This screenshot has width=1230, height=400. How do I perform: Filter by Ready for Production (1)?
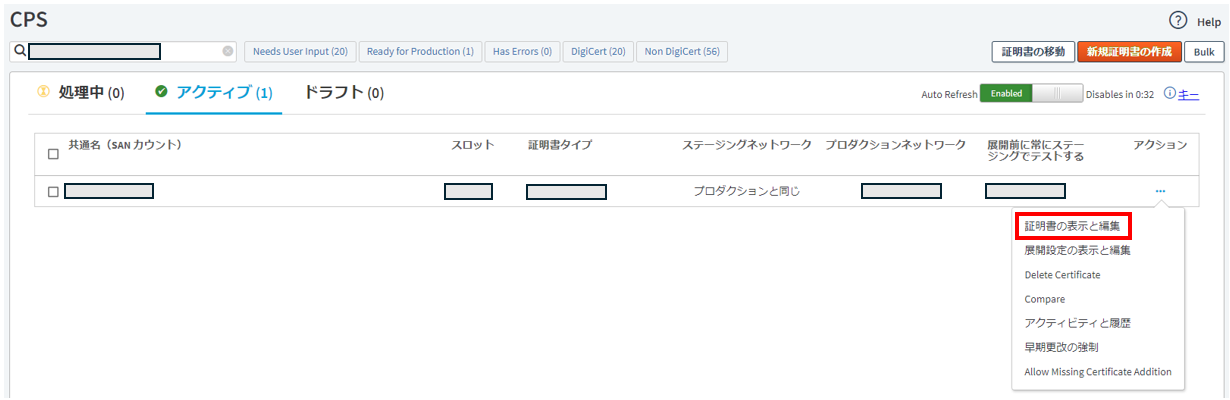420,51
